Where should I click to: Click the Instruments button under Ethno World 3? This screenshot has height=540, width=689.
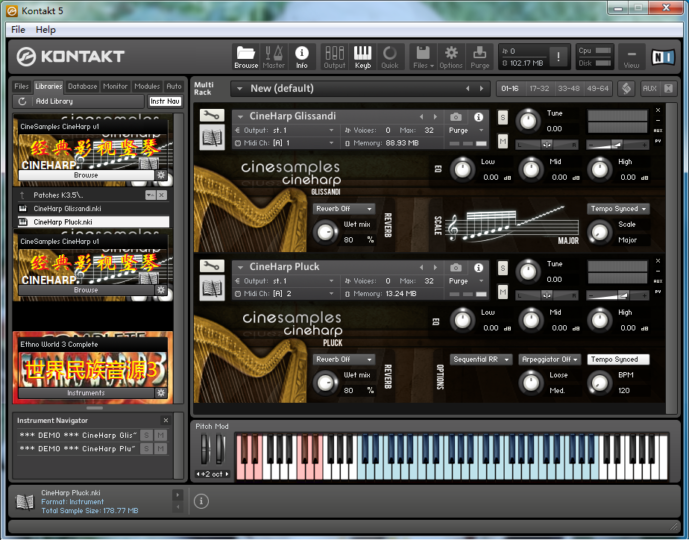pyautogui.click(x=85, y=393)
